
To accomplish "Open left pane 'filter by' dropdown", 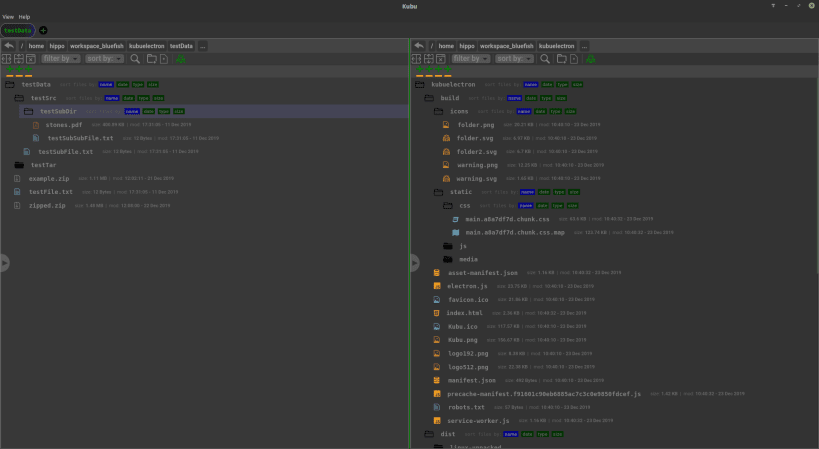I will tap(61, 58).
